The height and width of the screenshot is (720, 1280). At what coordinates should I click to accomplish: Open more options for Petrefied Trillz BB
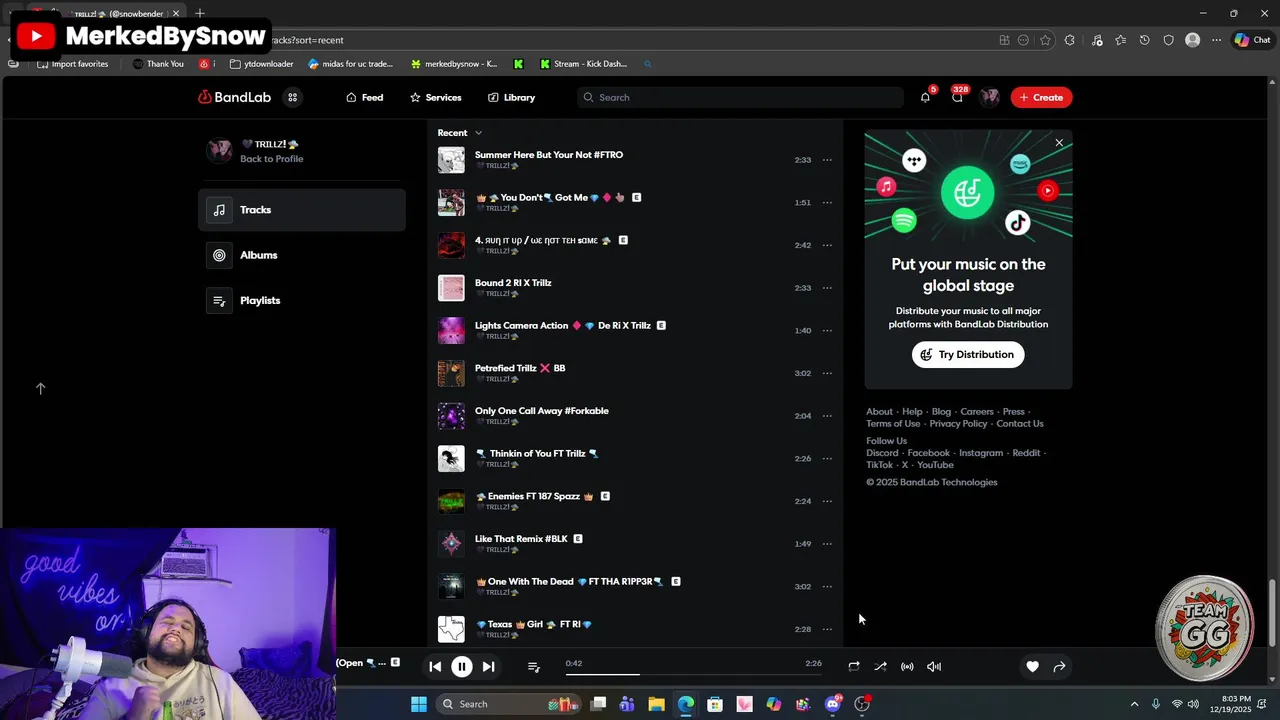[x=827, y=373]
